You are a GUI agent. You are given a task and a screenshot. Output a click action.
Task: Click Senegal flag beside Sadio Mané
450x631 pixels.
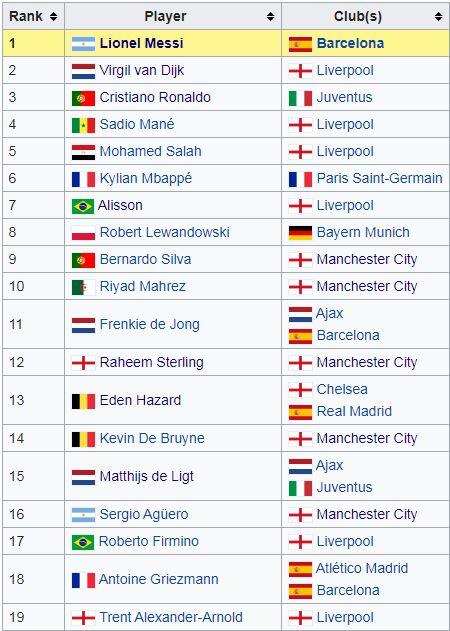pos(83,125)
